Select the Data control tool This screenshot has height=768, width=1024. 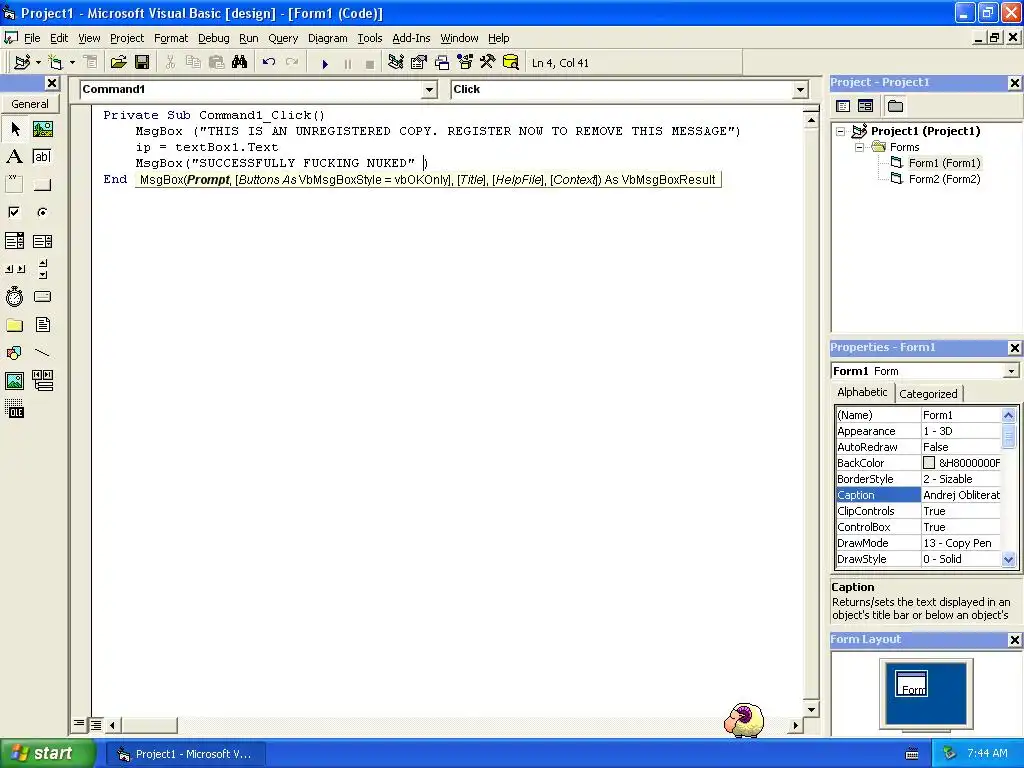pos(42,381)
